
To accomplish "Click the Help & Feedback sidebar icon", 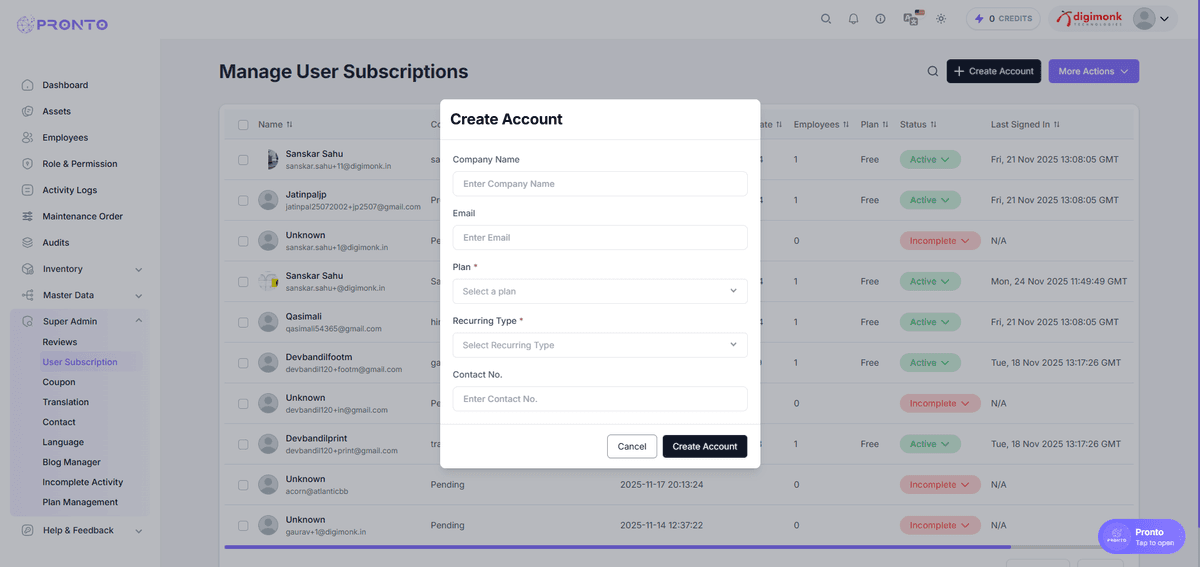I will pyautogui.click(x=28, y=530).
